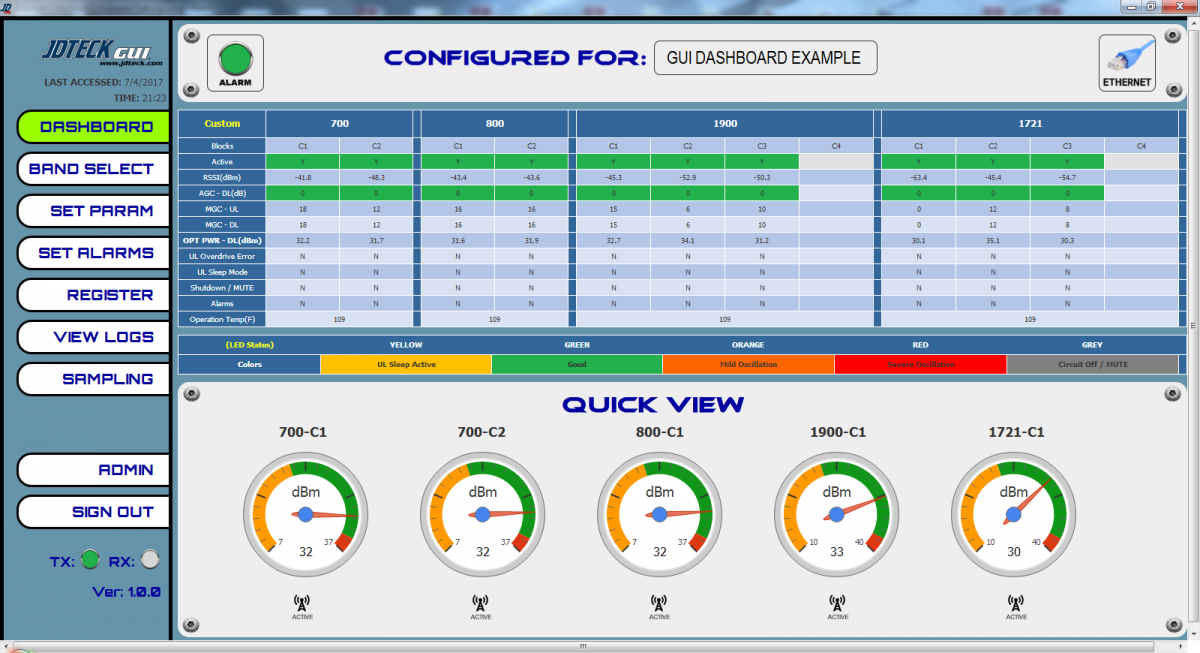Image resolution: width=1200 pixels, height=653 pixels.
Task: Open the VIEW LOGS section
Action: (93, 337)
